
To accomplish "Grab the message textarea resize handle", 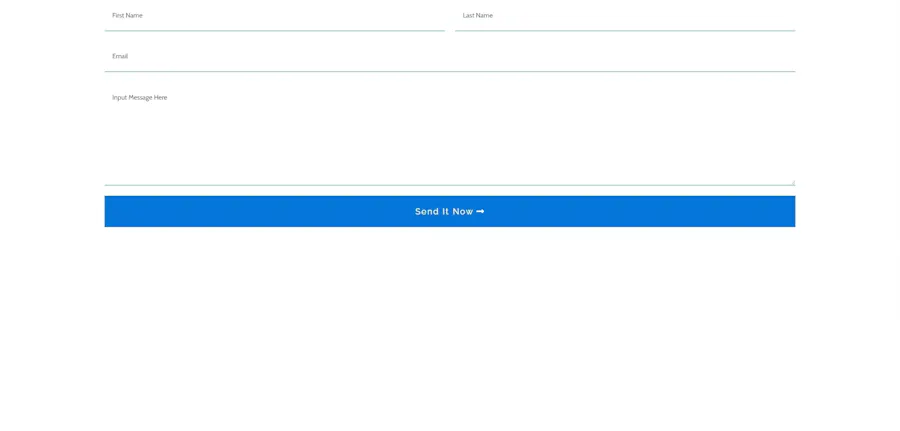I will pyautogui.click(x=793, y=183).
